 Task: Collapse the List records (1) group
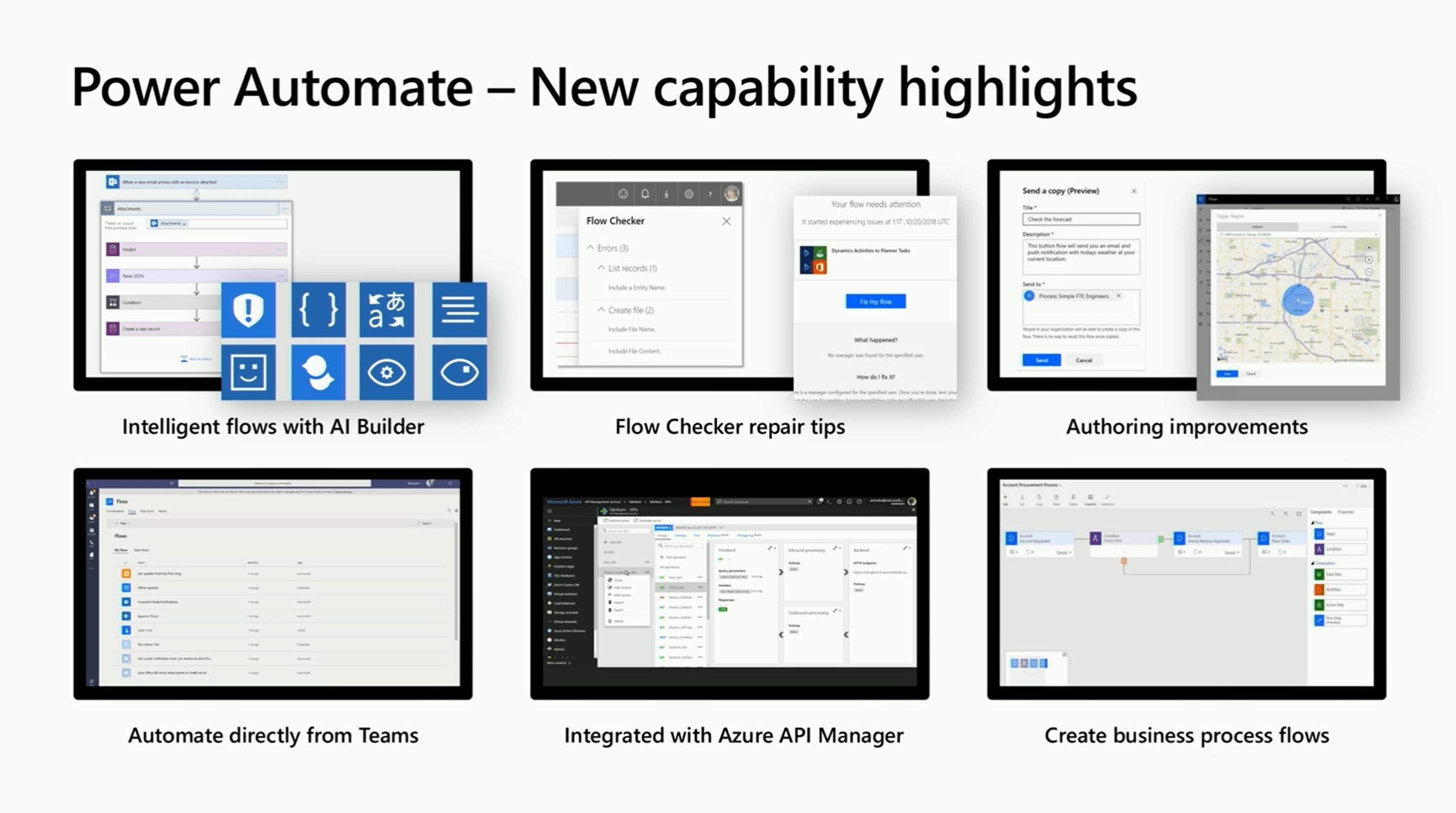(602, 268)
